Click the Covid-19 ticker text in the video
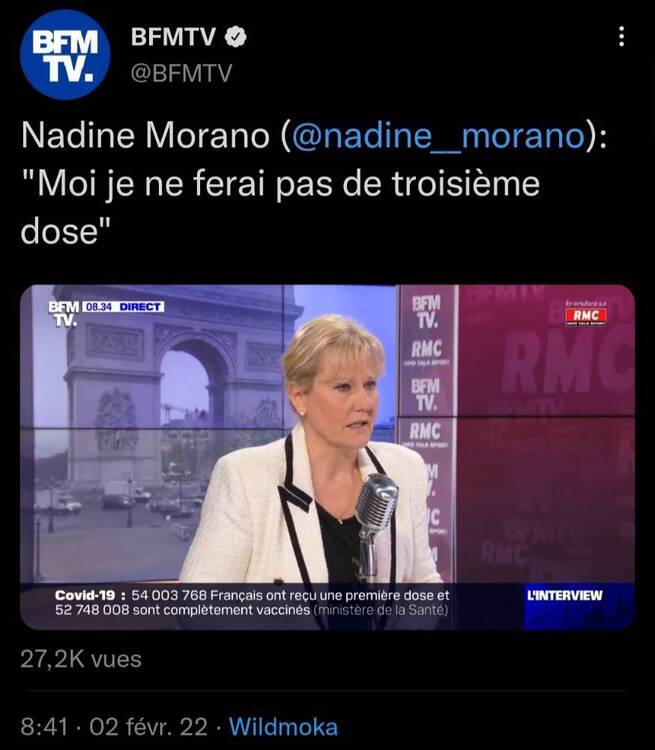 point(252,603)
